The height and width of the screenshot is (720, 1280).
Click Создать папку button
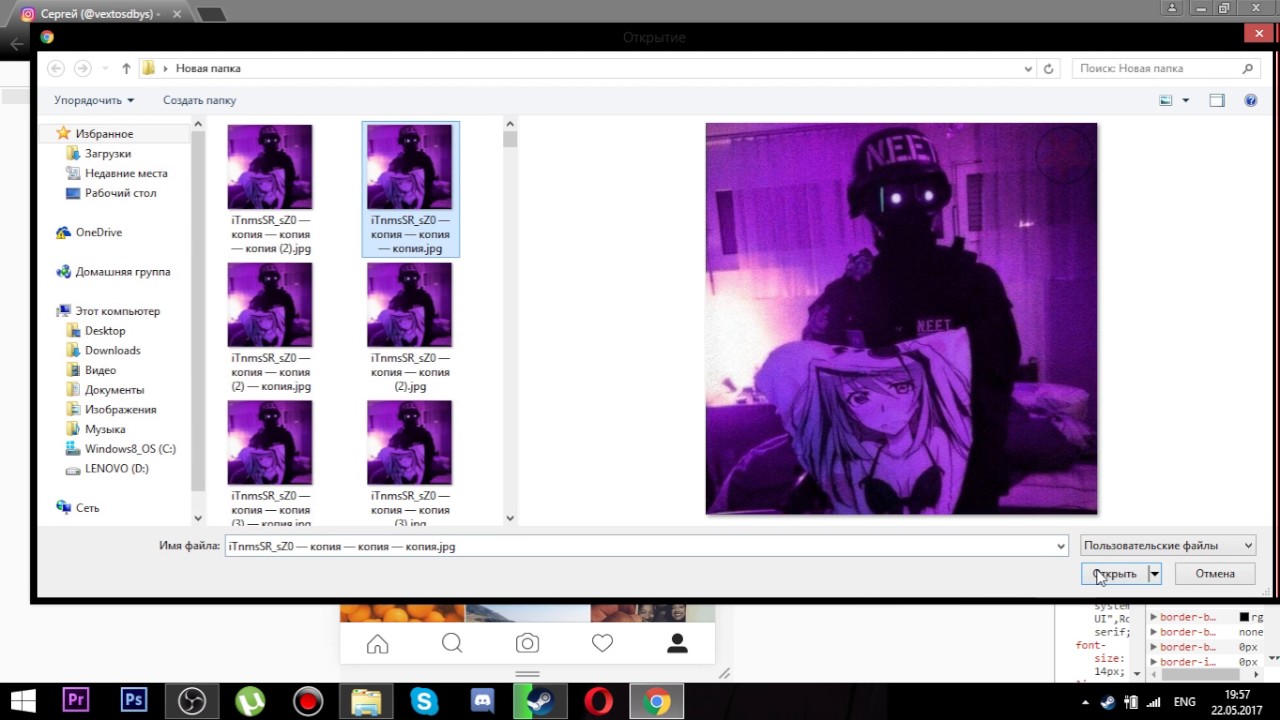(199, 100)
